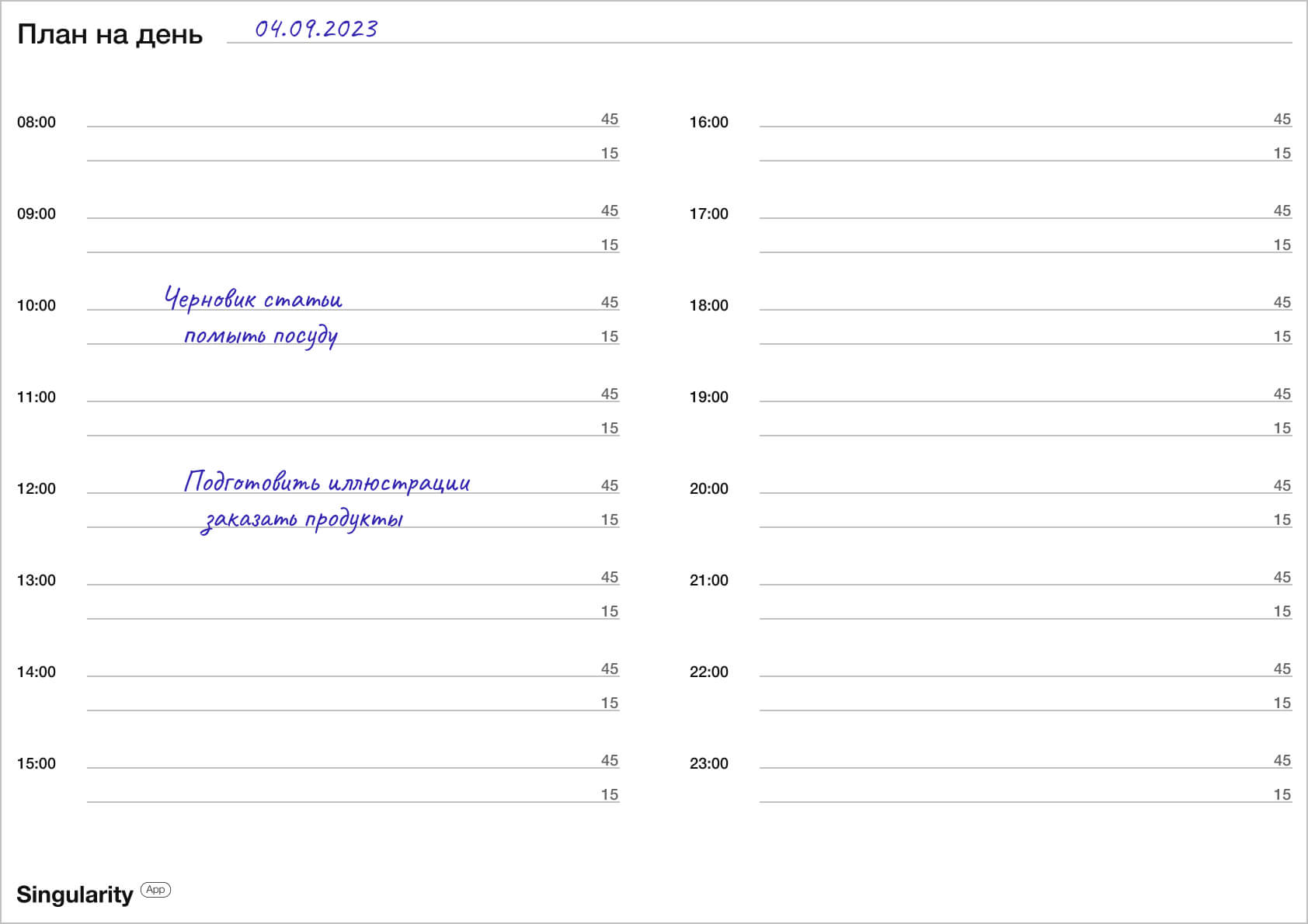
Task: Click the 15:00 time label
Action: [37, 763]
